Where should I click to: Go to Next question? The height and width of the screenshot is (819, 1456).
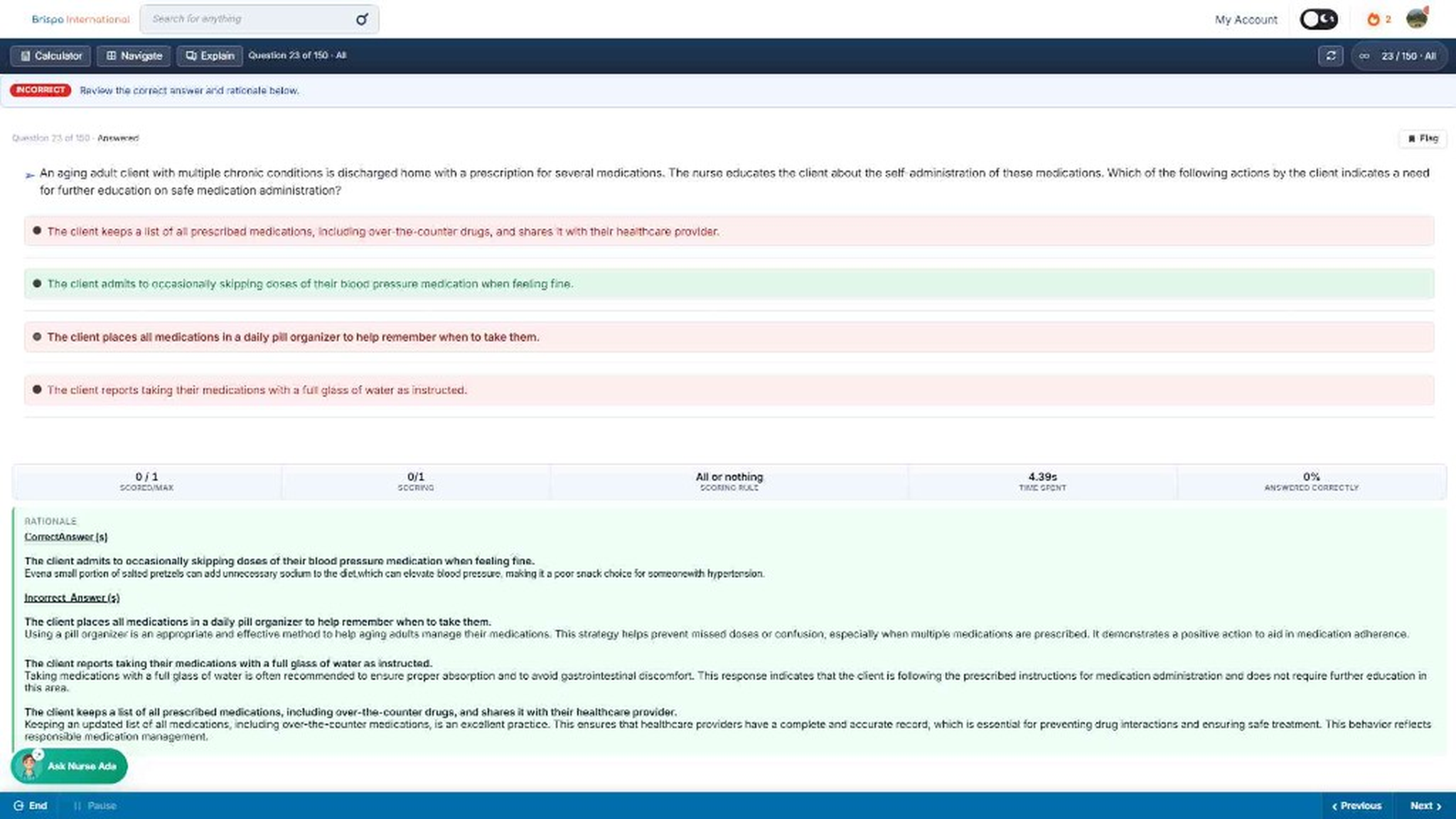click(x=1425, y=805)
